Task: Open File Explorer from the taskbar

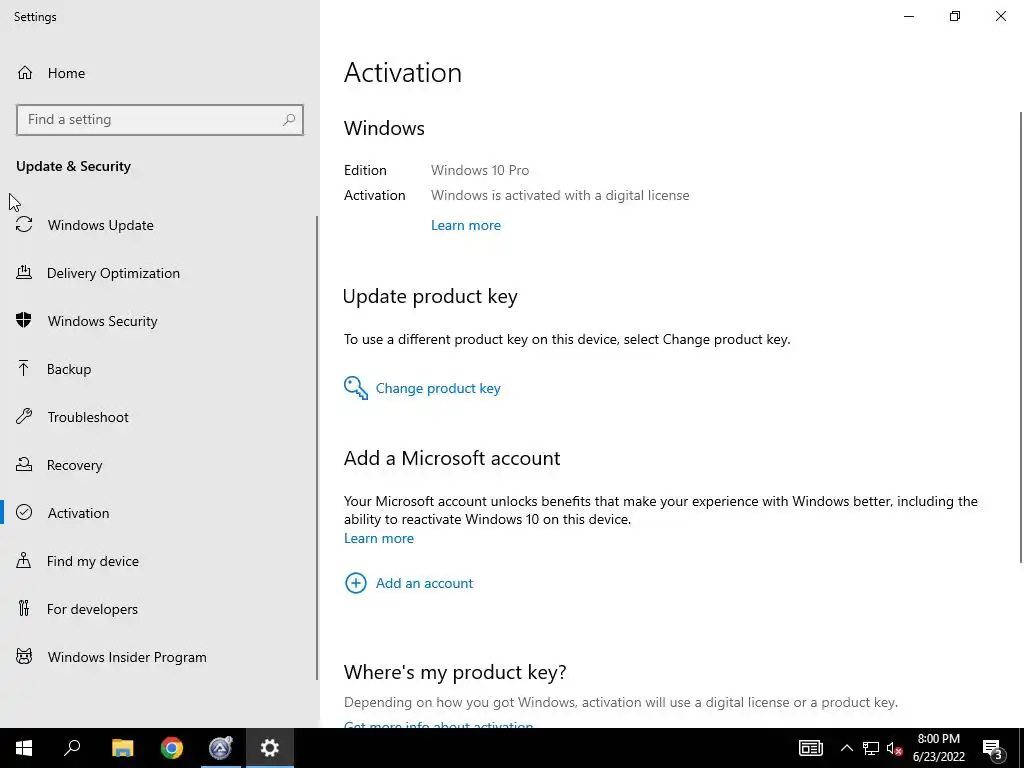Action: [x=122, y=748]
